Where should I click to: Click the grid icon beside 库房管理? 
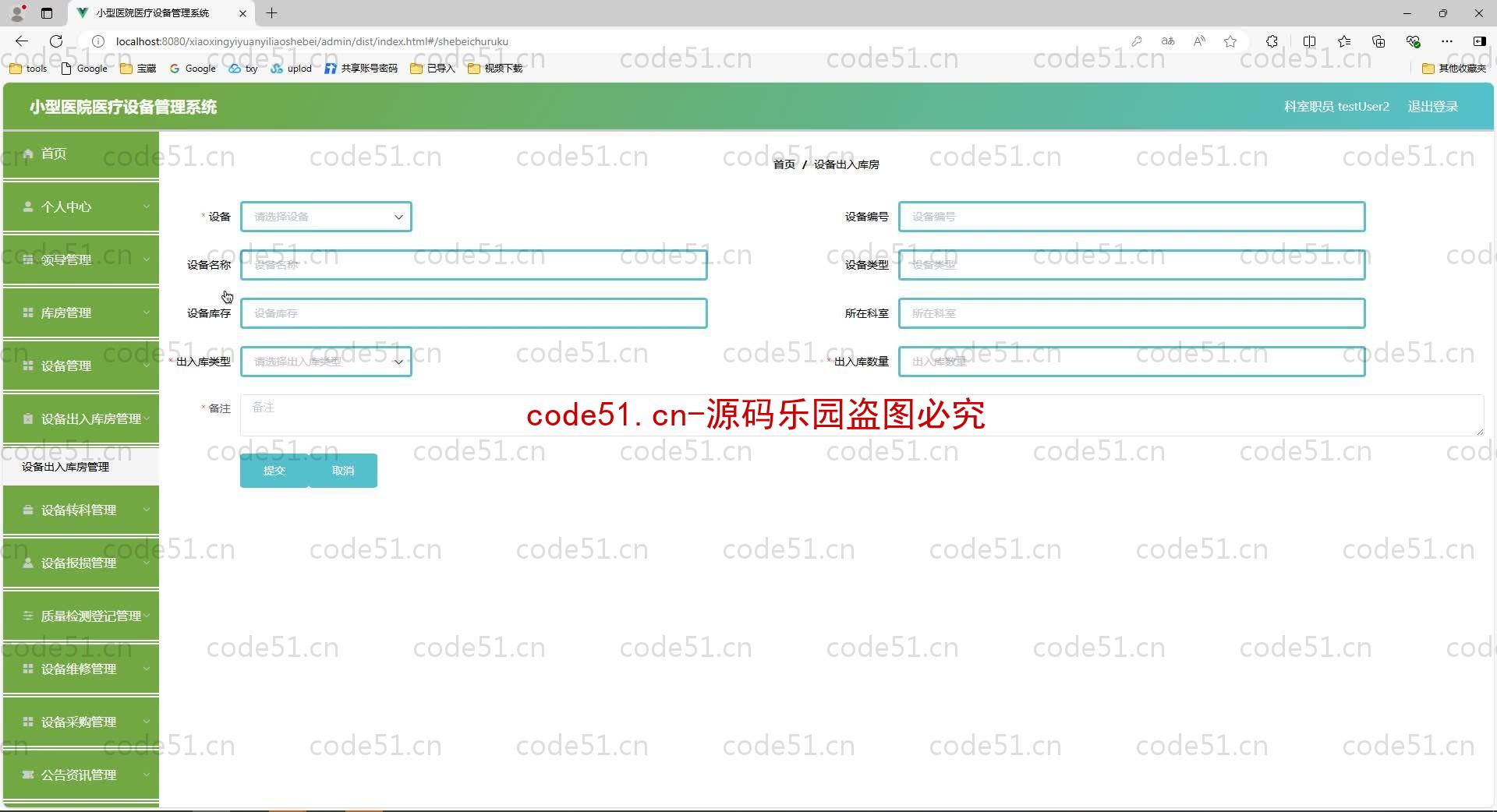tap(28, 312)
